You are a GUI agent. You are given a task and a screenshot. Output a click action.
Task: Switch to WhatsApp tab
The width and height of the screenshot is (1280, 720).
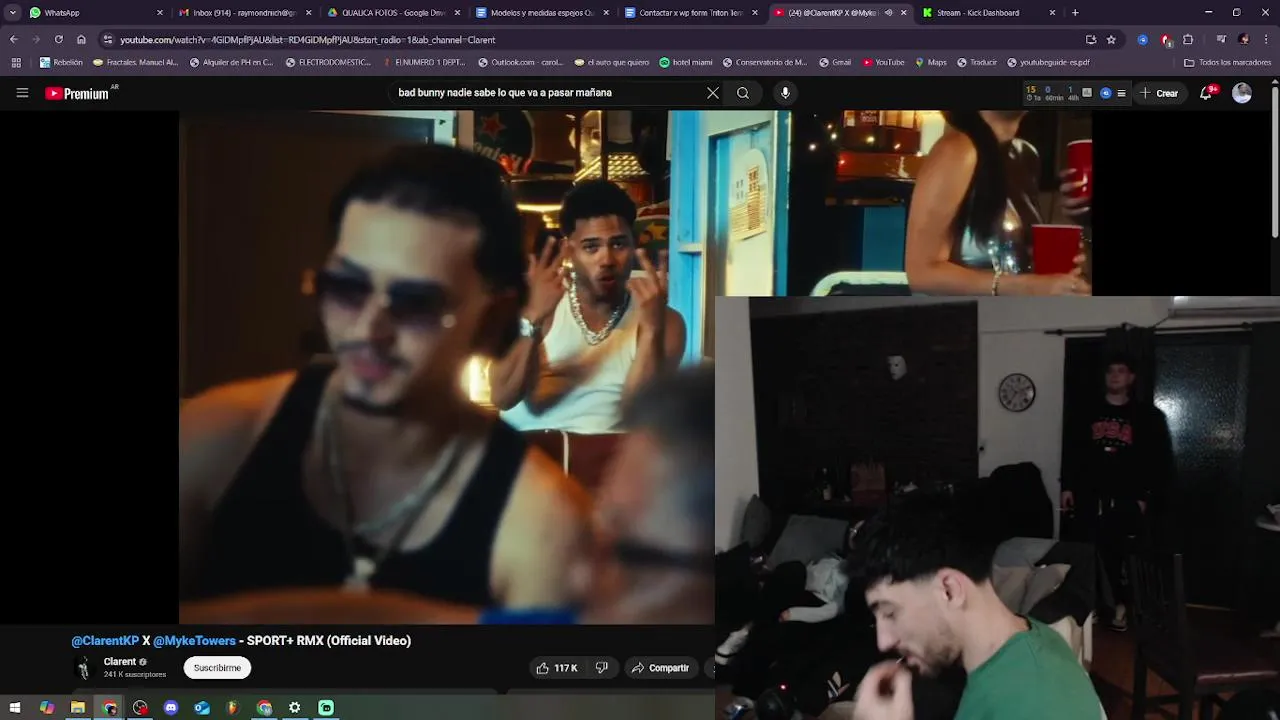point(95,13)
